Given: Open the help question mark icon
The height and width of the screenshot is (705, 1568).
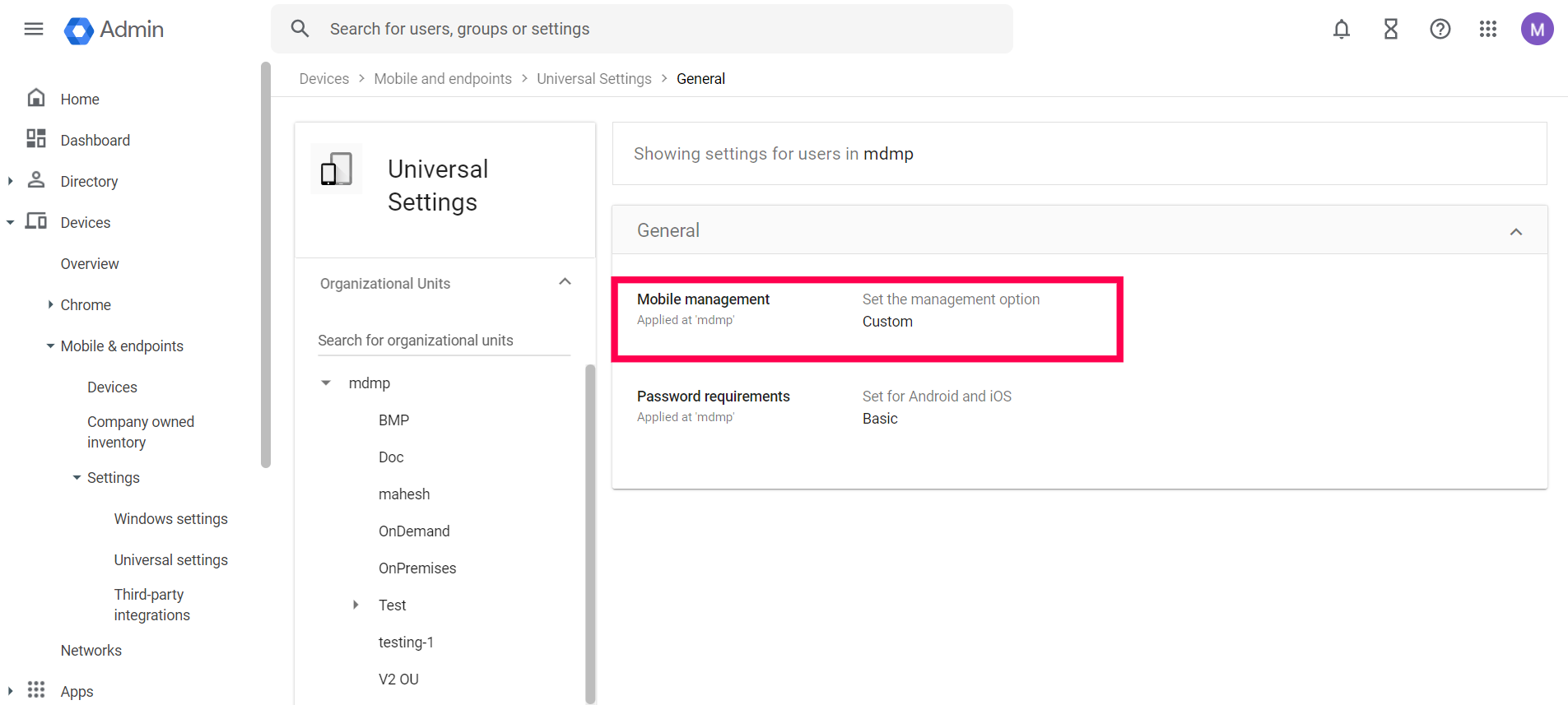Looking at the screenshot, I should [x=1440, y=30].
